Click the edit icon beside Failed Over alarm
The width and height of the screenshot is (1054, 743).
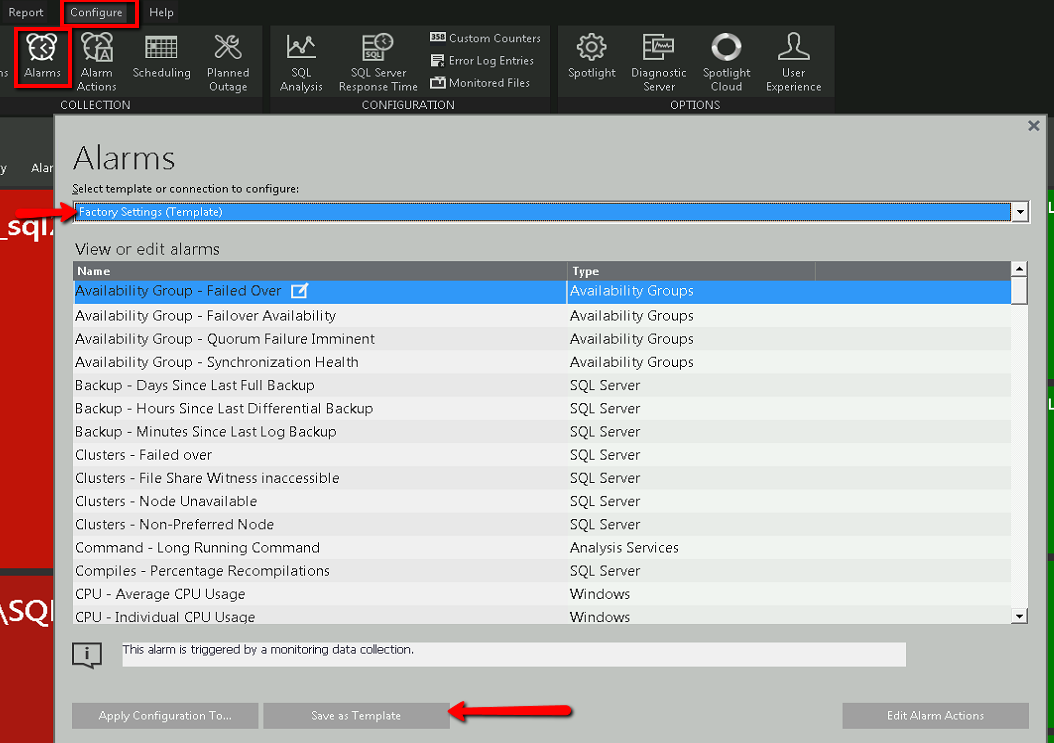(299, 291)
